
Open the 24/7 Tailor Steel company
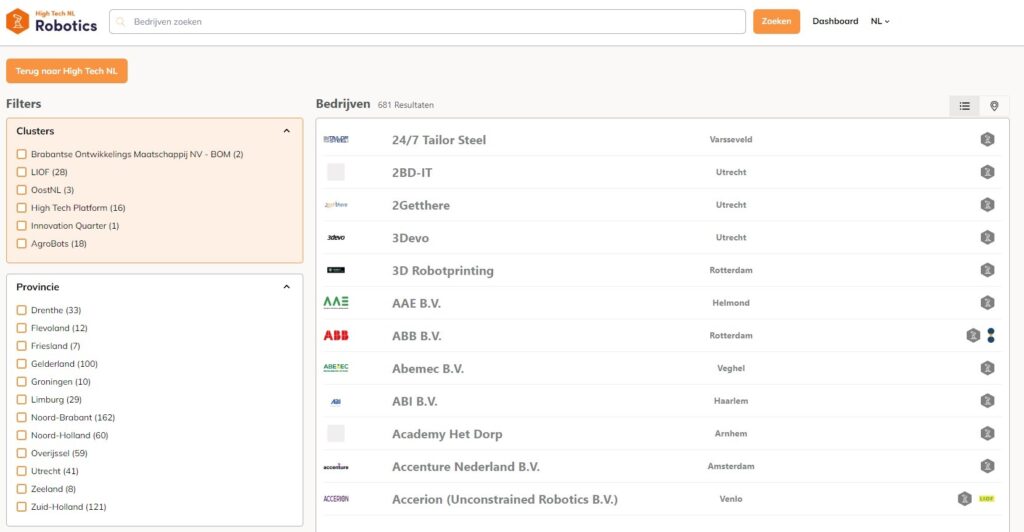[x=439, y=140]
